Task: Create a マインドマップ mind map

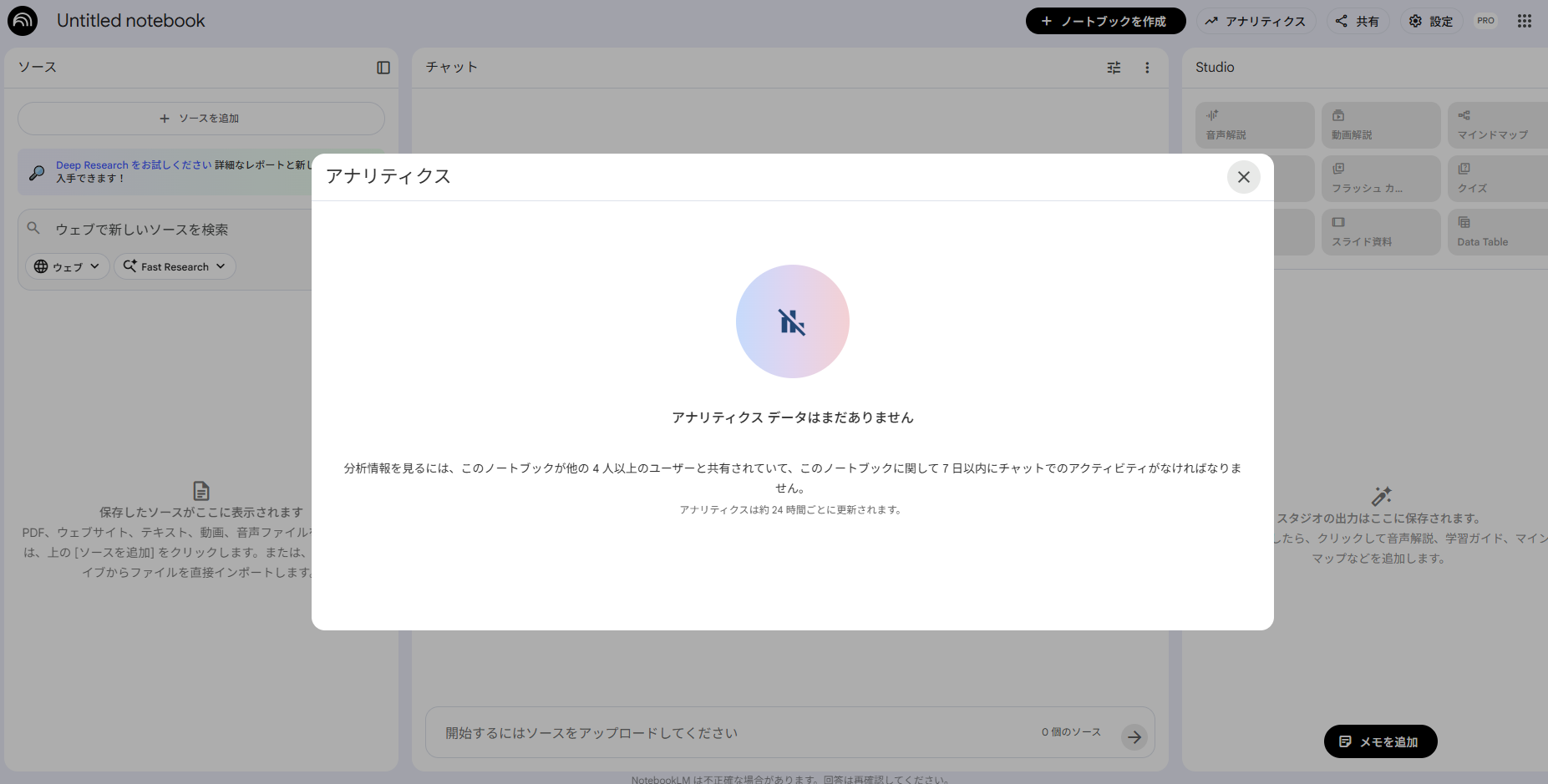Action: point(1500,124)
